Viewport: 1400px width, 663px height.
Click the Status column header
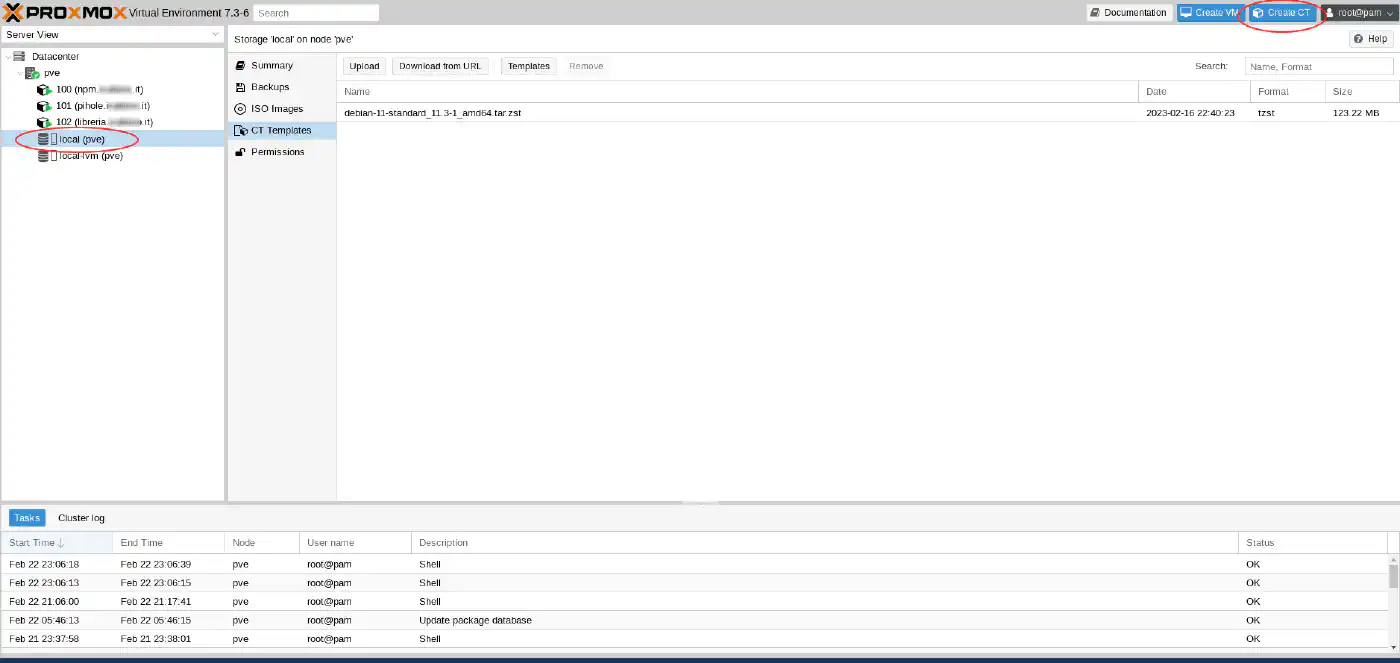[x=1313, y=543]
